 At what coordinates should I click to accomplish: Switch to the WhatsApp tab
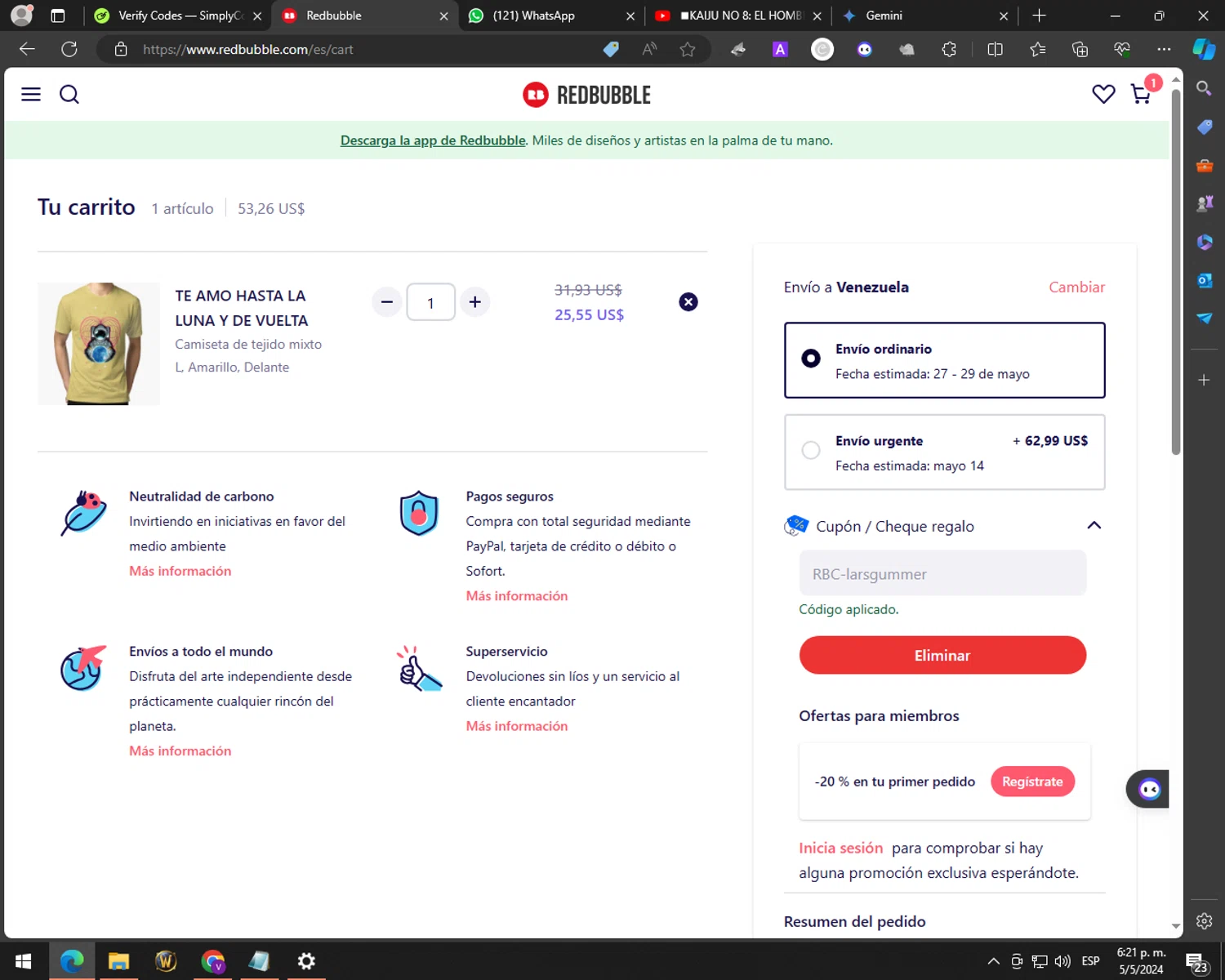click(550, 16)
